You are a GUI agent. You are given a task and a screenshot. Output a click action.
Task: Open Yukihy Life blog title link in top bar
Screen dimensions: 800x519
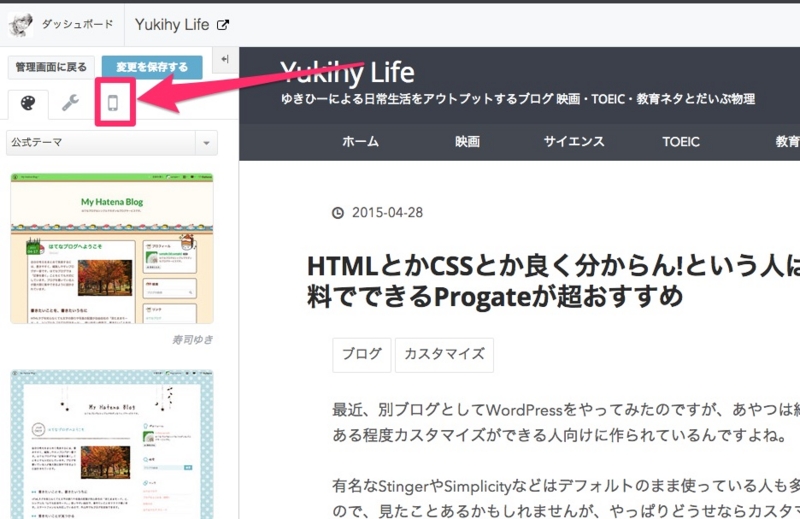(172, 24)
